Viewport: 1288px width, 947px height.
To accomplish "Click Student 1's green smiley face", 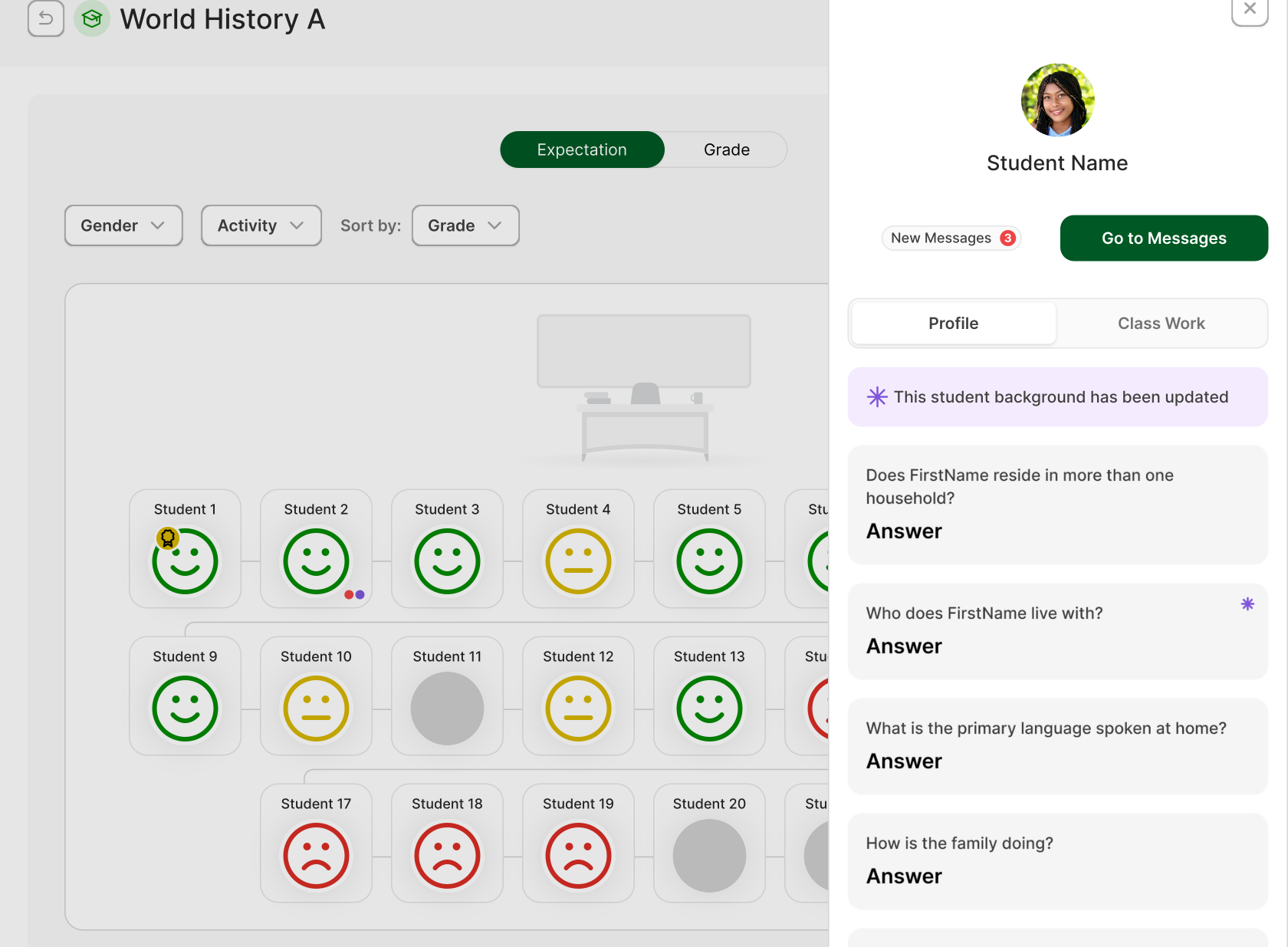I will coord(186,561).
